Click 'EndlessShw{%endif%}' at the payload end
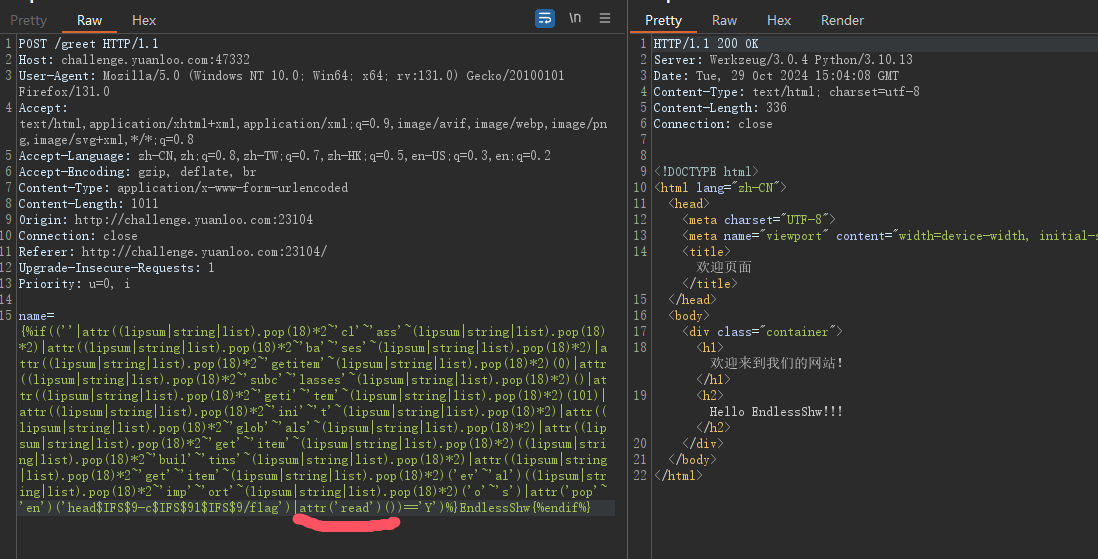Screen dimensions: 1098x559 (524, 508)
